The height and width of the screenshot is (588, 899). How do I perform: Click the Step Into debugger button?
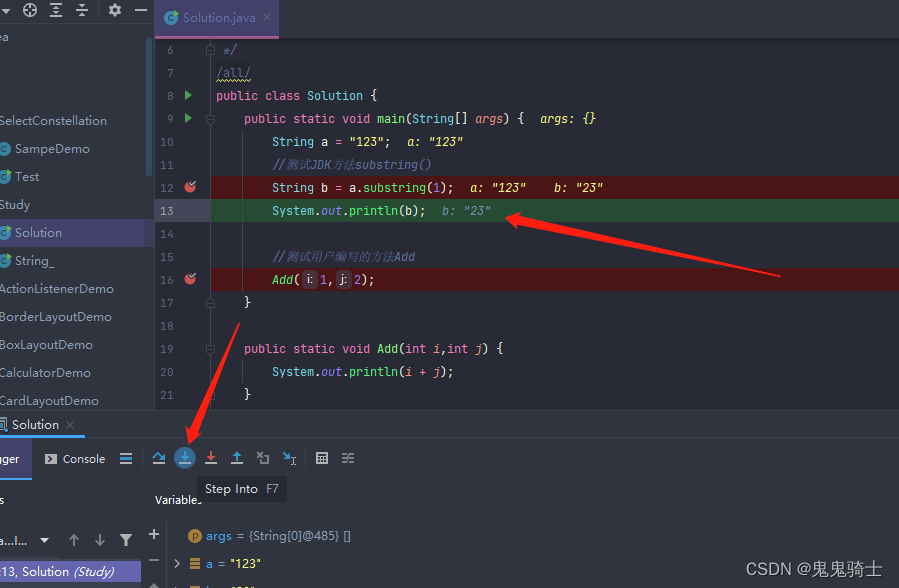185,458
